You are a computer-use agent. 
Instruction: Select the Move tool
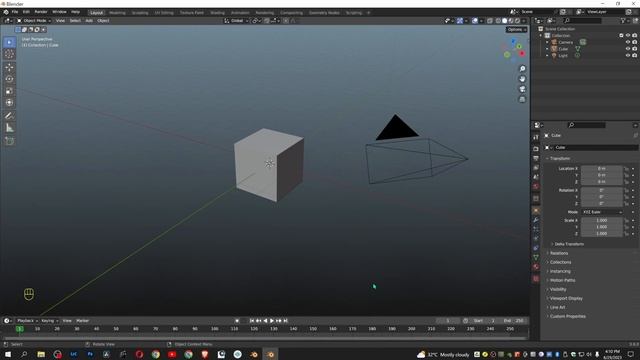9,67
